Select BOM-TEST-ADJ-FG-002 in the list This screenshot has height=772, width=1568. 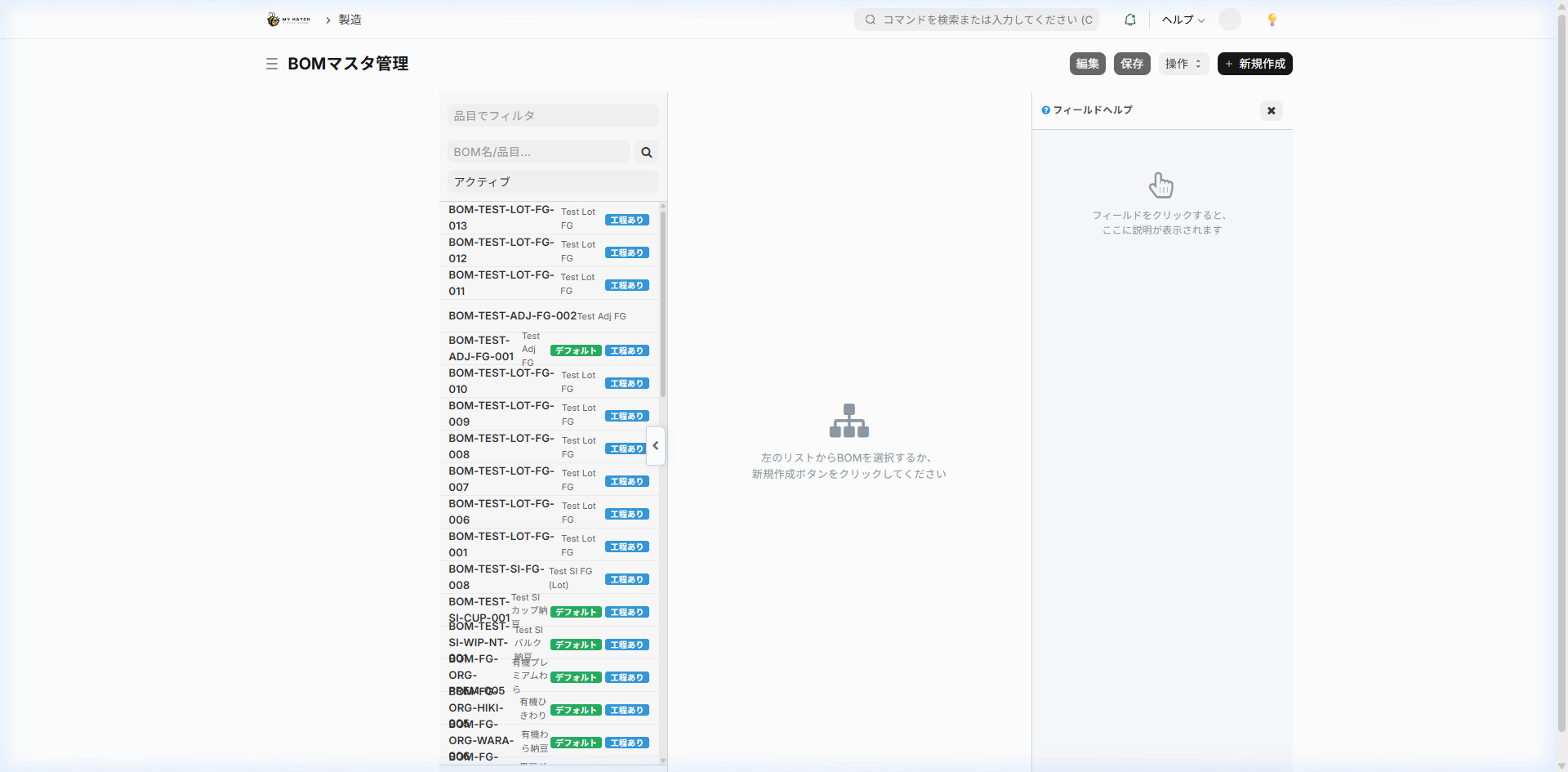(512, 316)
